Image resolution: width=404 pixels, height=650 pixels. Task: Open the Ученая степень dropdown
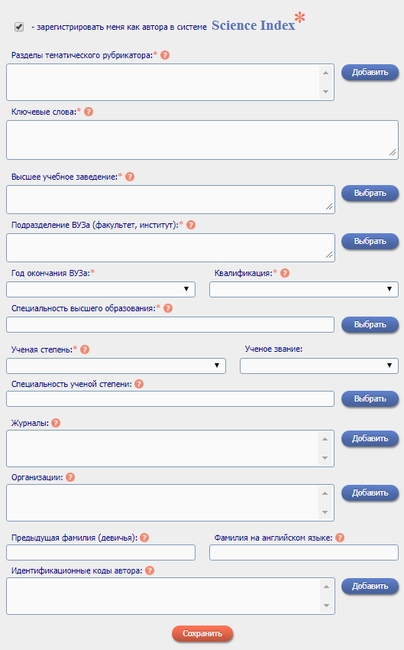116,366
